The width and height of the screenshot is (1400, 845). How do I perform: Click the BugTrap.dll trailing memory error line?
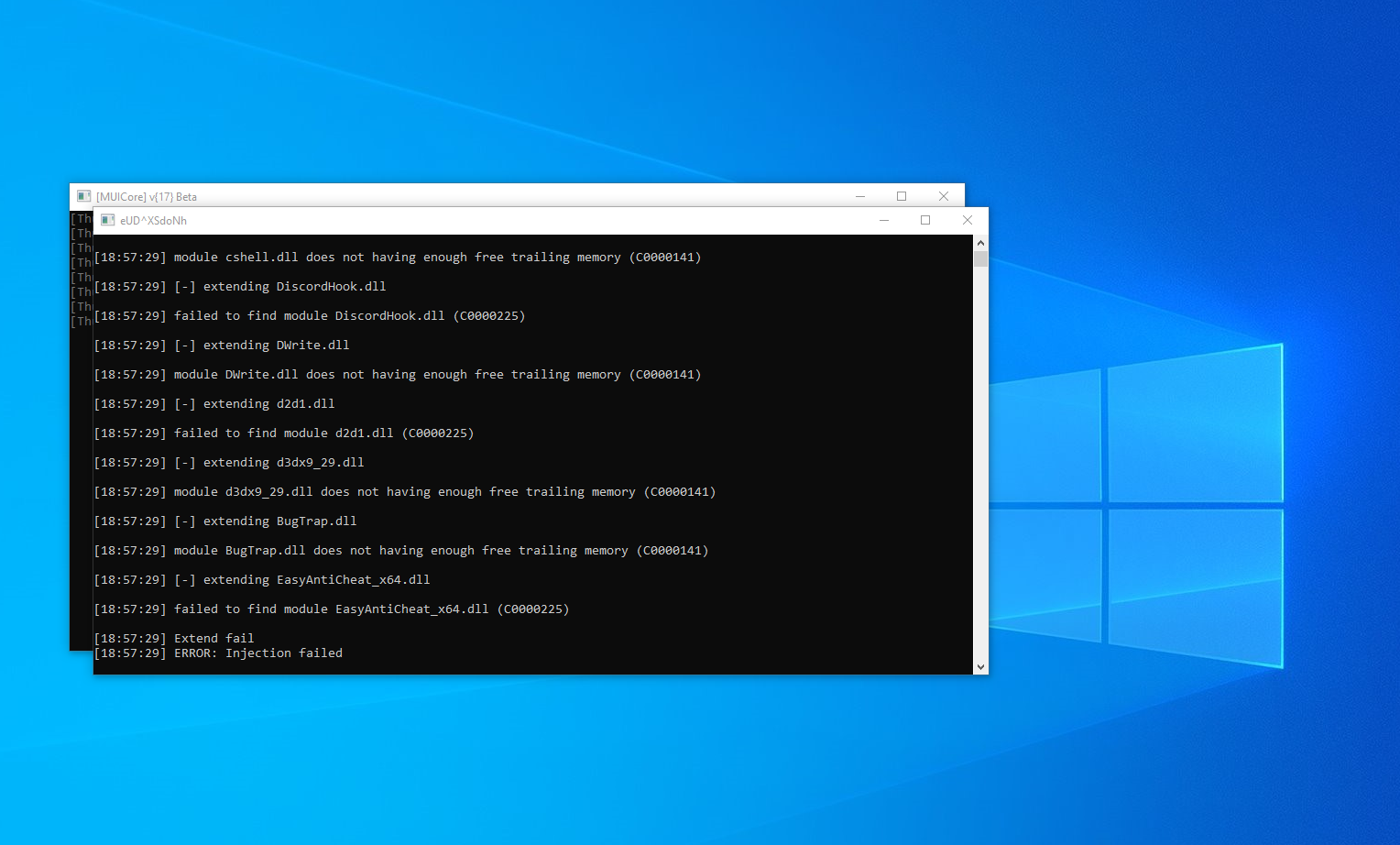click(401, 551)
